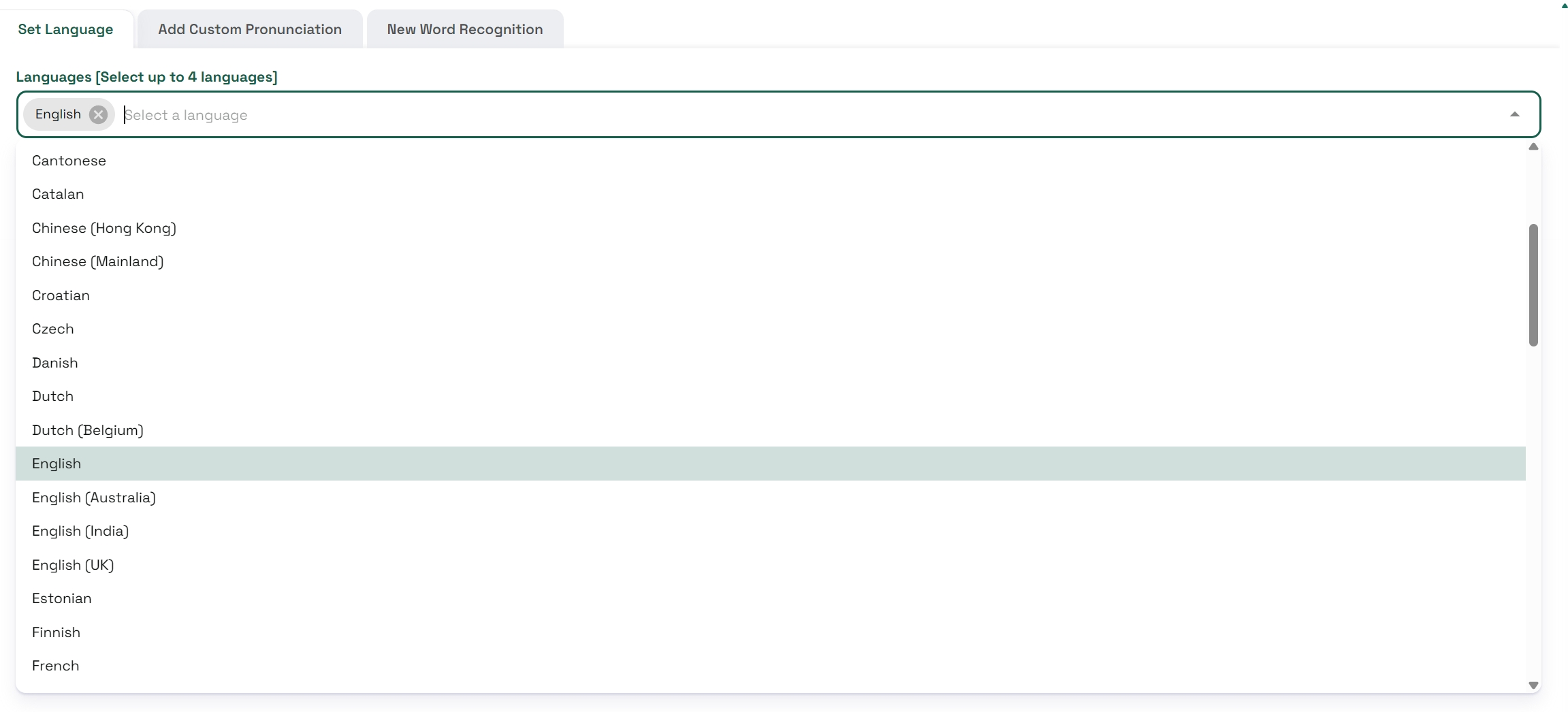Collapse the language dropdown arrow
Viewport: 1568px width, 712px height.
click(1514, 114)
